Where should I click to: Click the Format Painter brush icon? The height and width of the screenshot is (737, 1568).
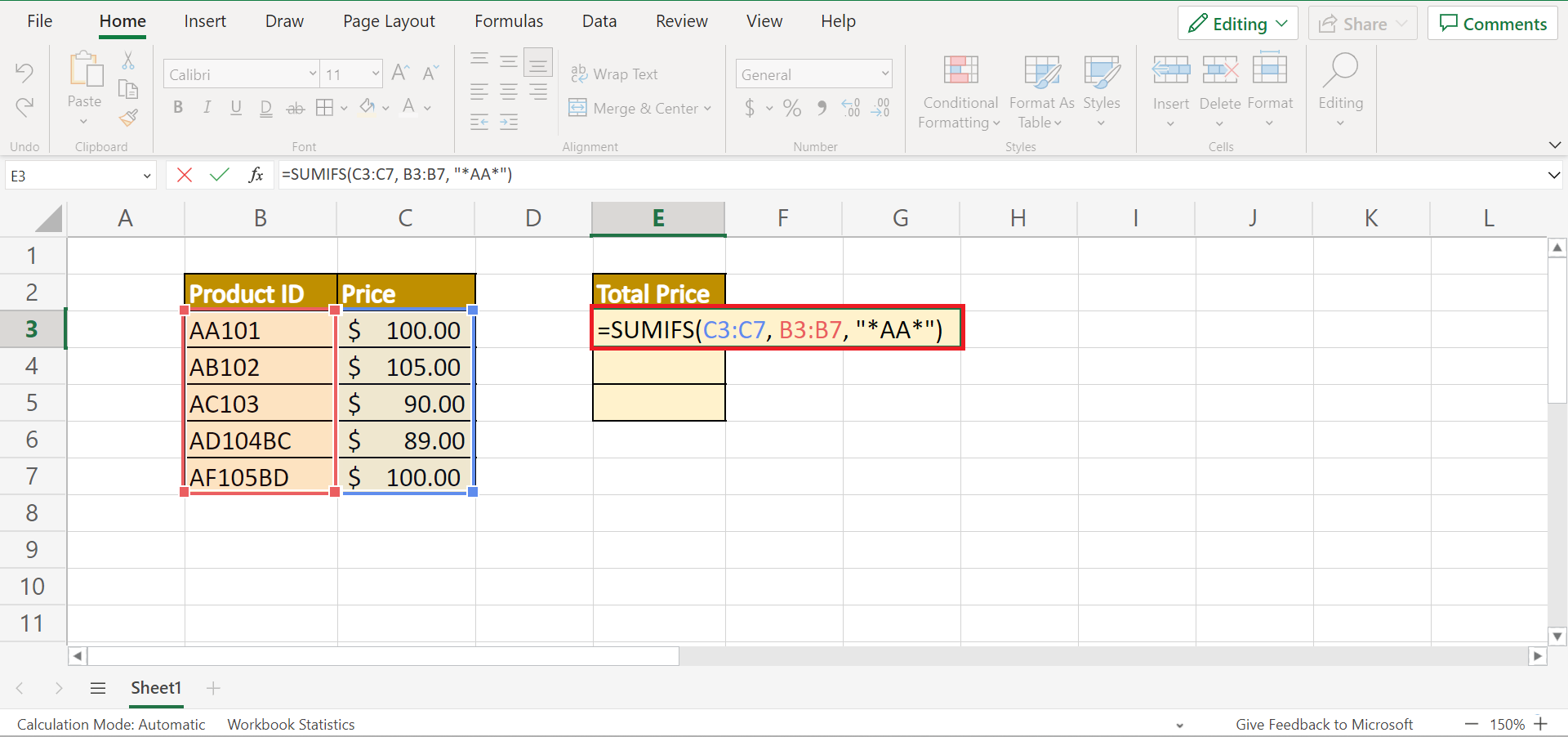click(128, 118)
